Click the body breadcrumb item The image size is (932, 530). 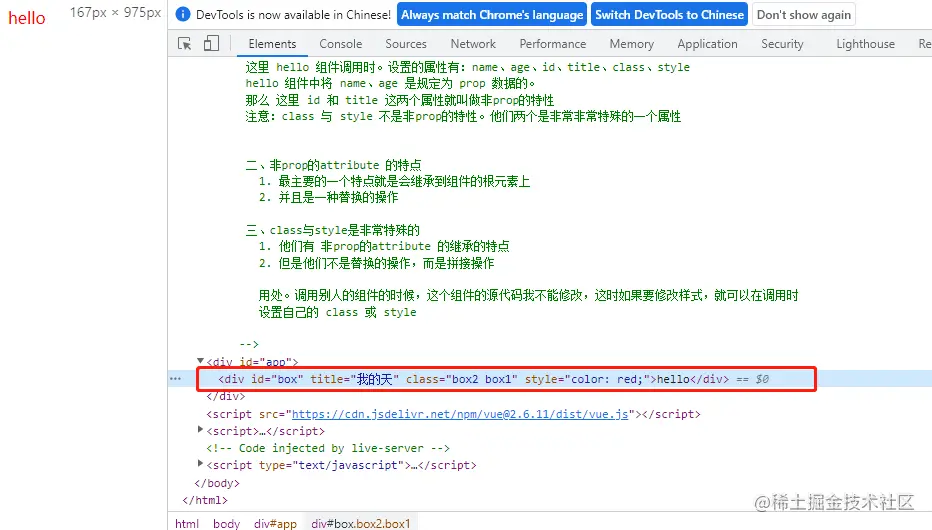point(226,523)
